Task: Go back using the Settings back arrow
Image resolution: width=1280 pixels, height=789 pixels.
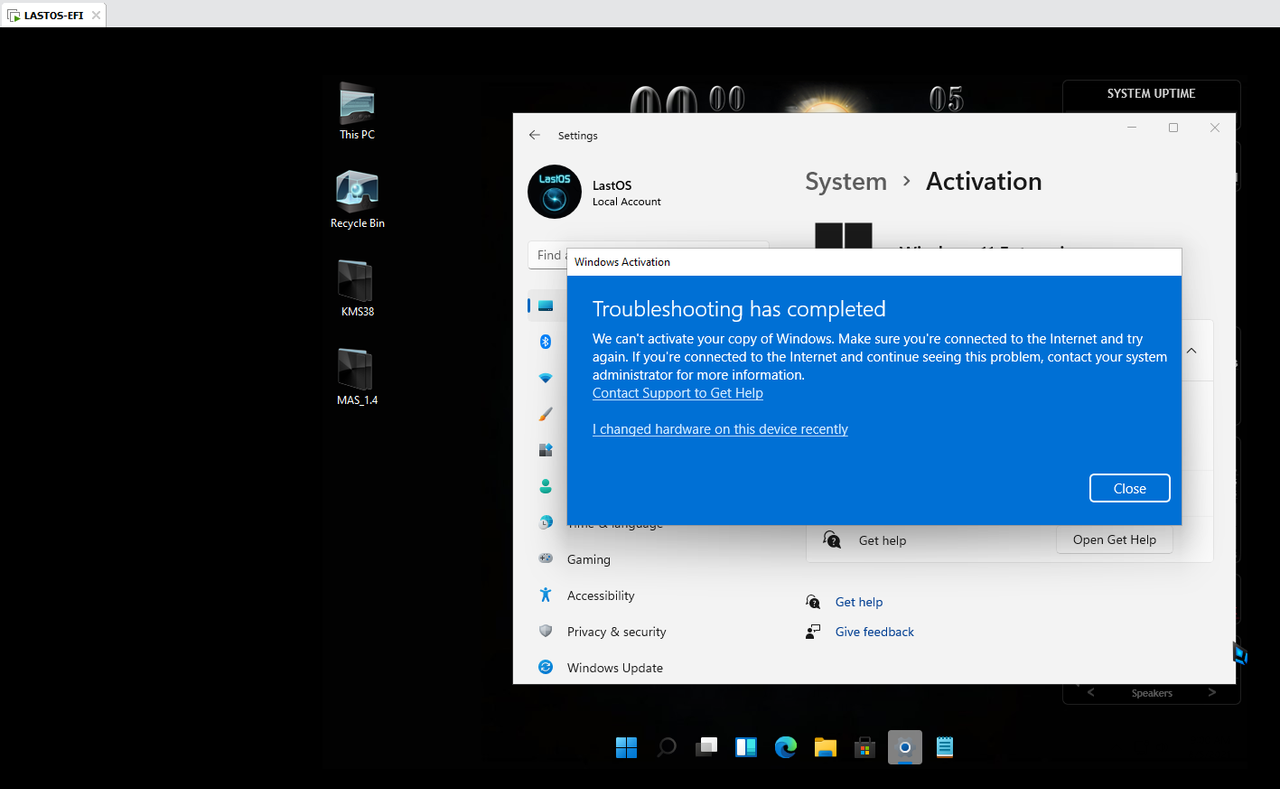Action: tap(535, 135)
